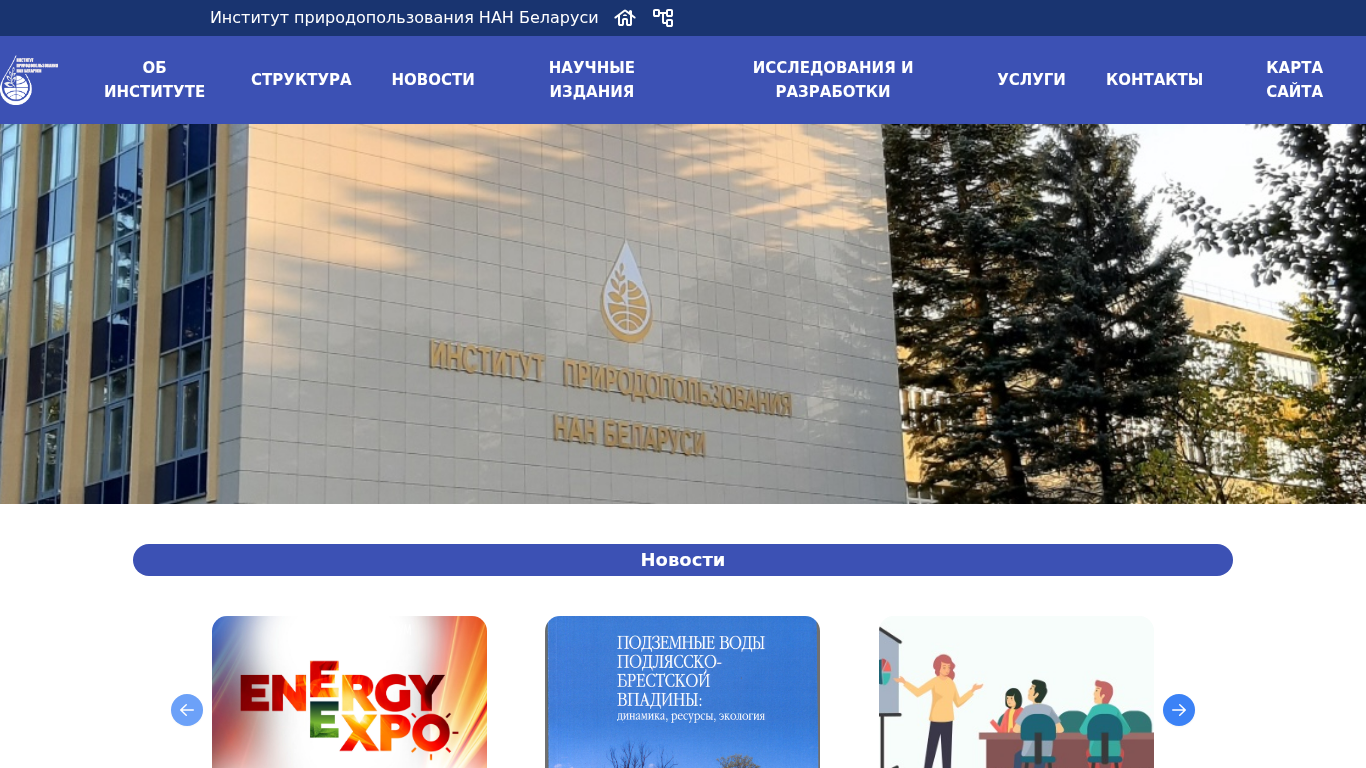This screenshot has height=768, width=1366.
Task: Select 'Услуги' in the navigation bar
Action: pos(1031,80)
